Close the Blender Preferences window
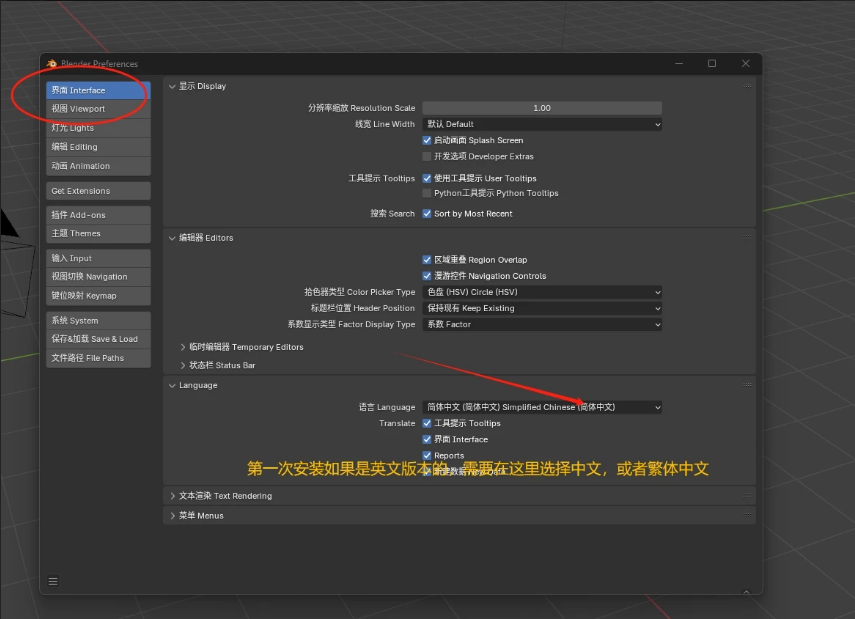This screenshot has height=619, width=855. 745,64
